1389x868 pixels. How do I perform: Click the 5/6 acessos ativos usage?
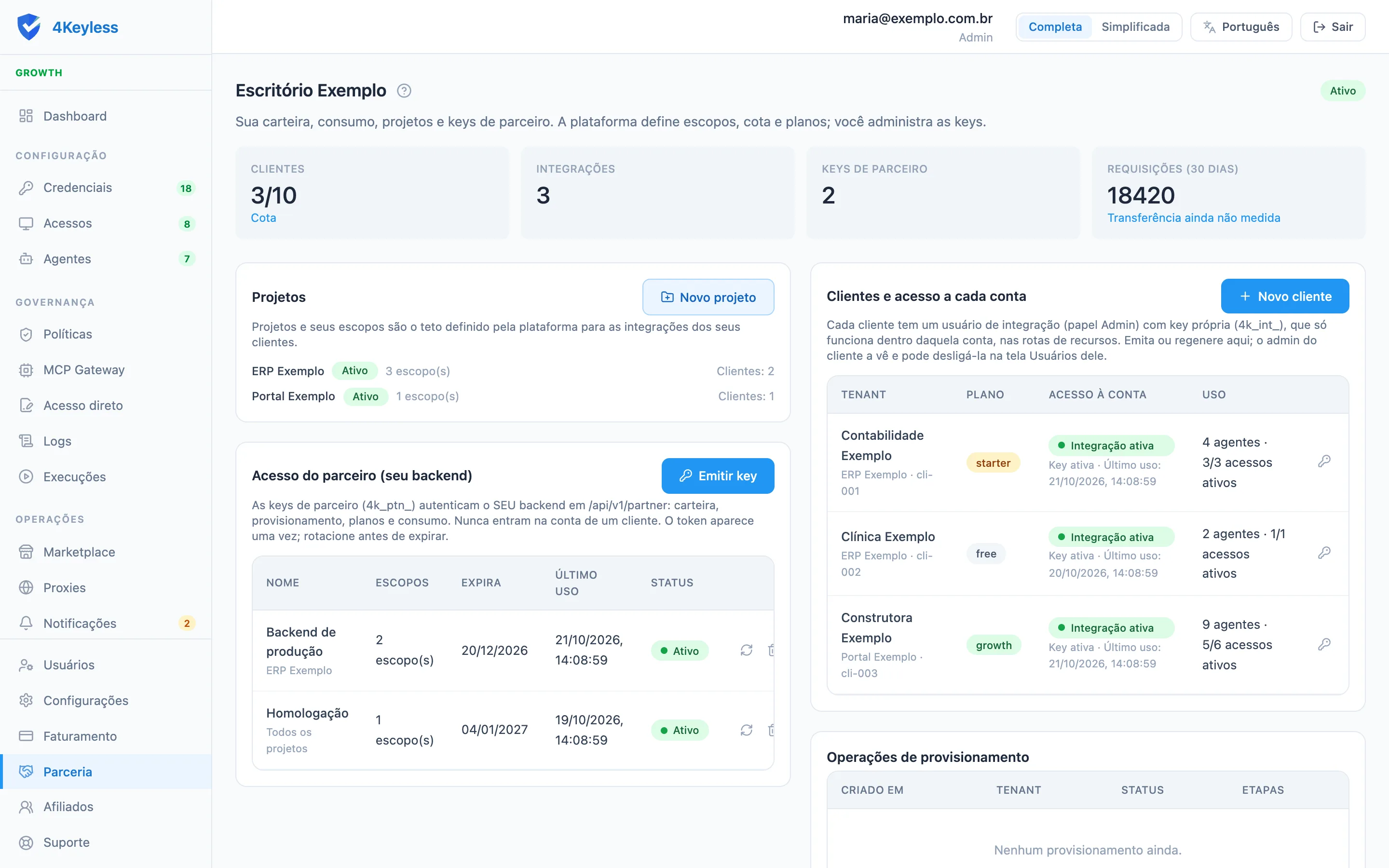pyautogui.click(x=1237, y=654)
